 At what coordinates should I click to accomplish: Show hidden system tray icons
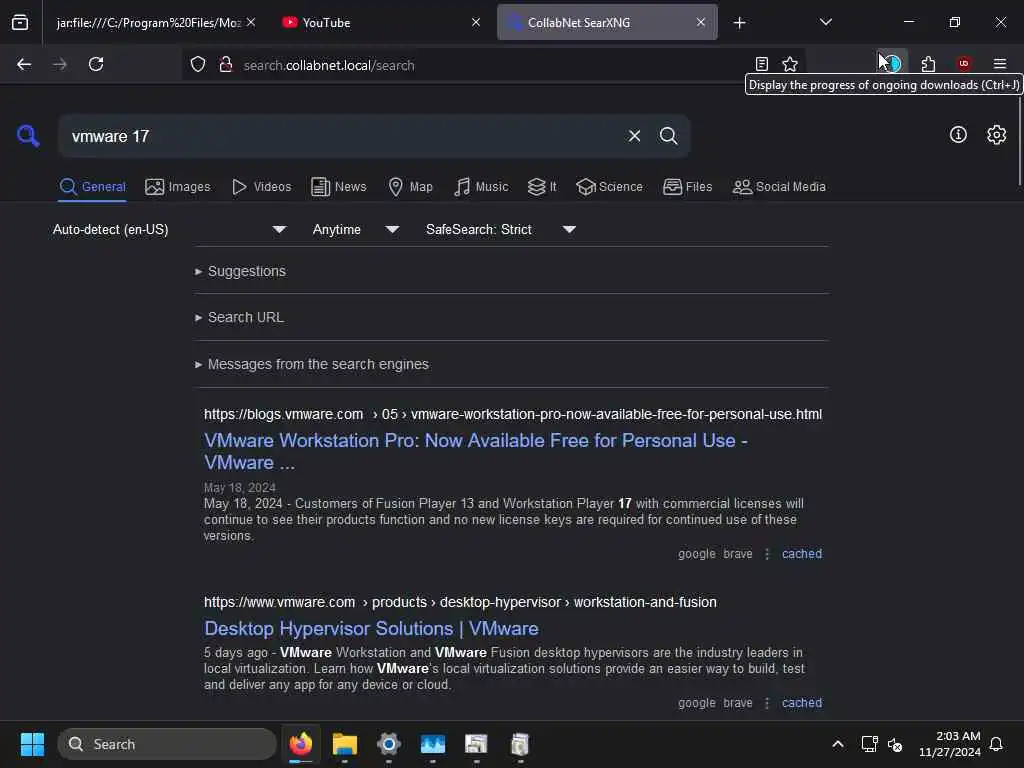click(x=838, y=744)
